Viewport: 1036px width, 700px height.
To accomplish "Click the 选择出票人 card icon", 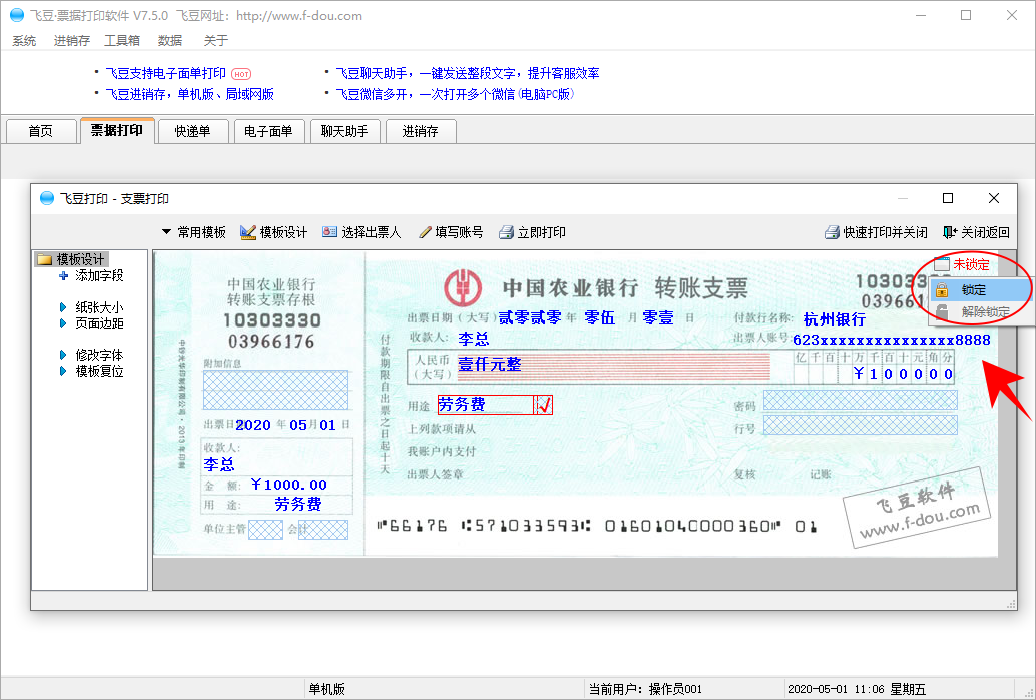I will tap(329, 231).
